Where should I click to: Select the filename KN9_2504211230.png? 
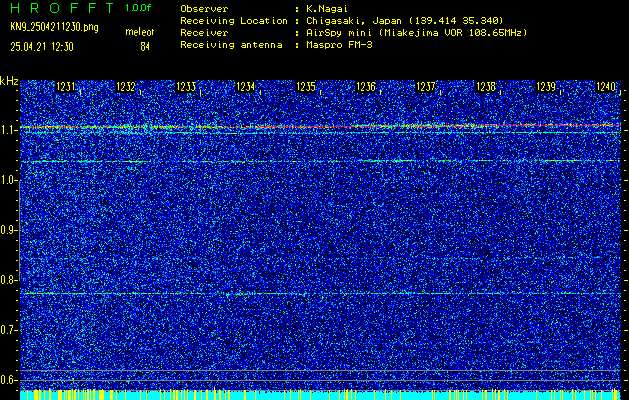(x=54, y=27)
